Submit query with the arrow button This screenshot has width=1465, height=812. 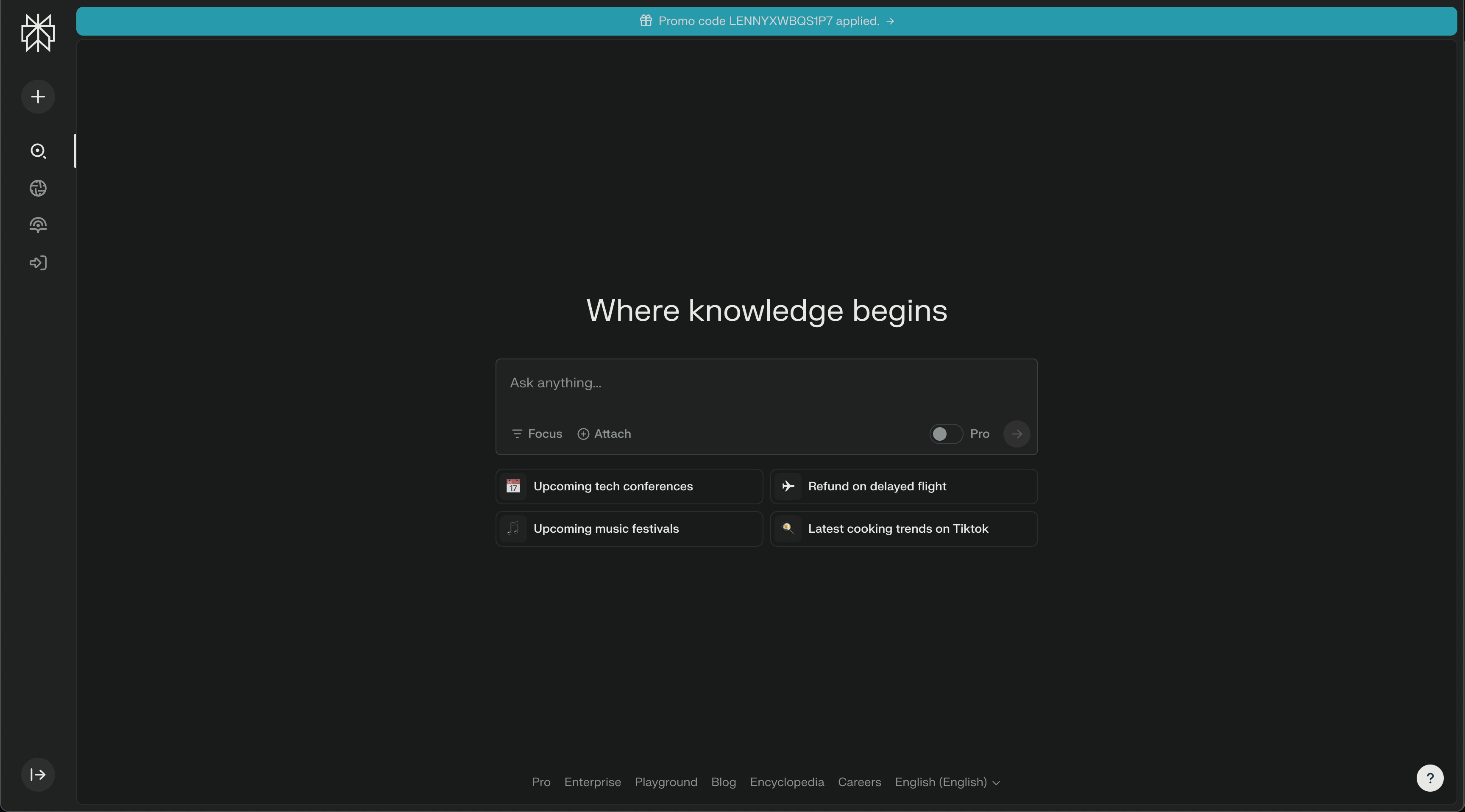(x=1016, y=434)
